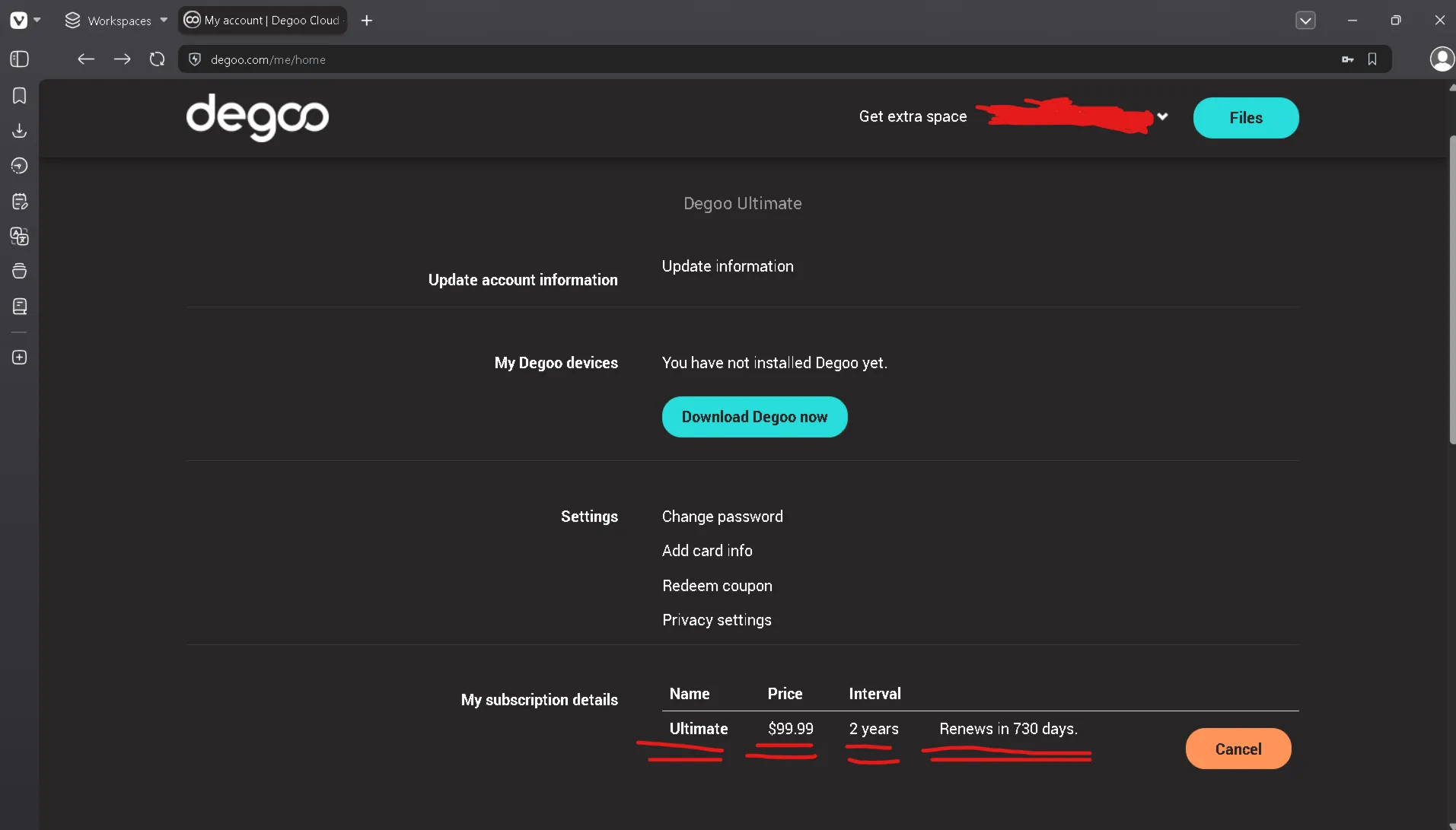Restore down the browser window
Screen dimensions: 1456x830
pyautogui.click(x=1395, y=21)
